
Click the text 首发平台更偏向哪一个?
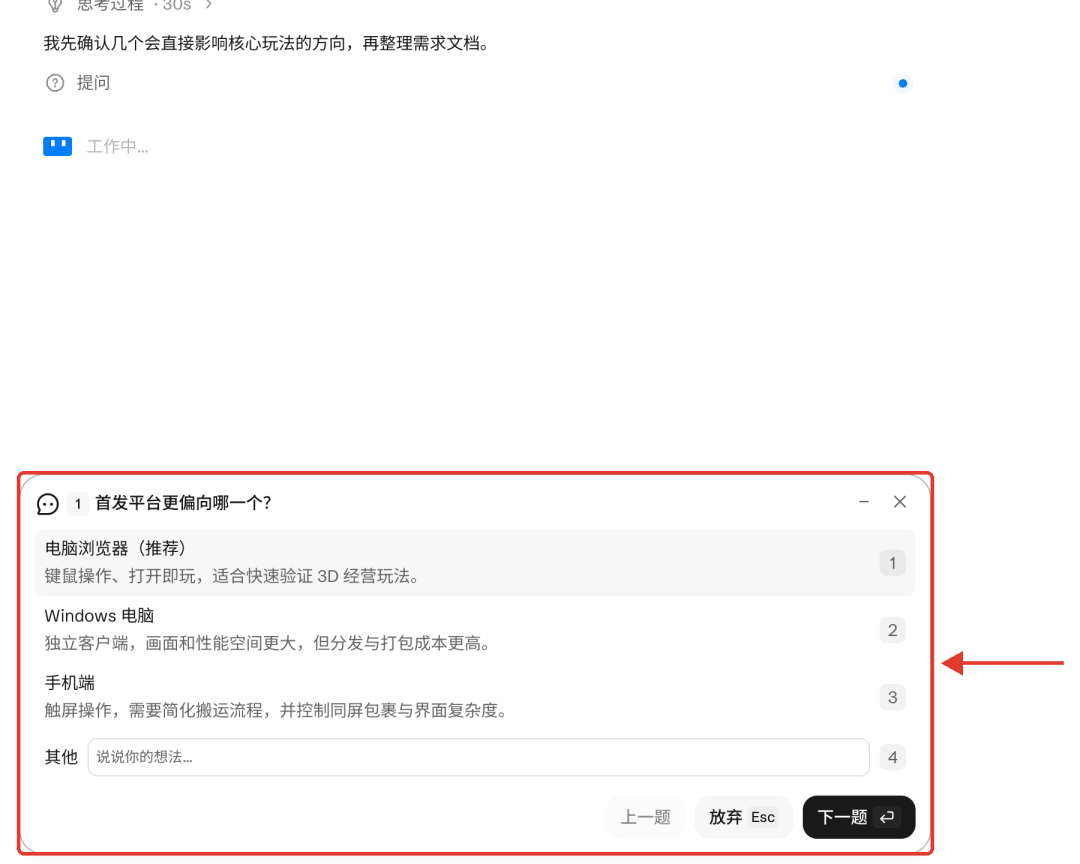pos(183,503)
